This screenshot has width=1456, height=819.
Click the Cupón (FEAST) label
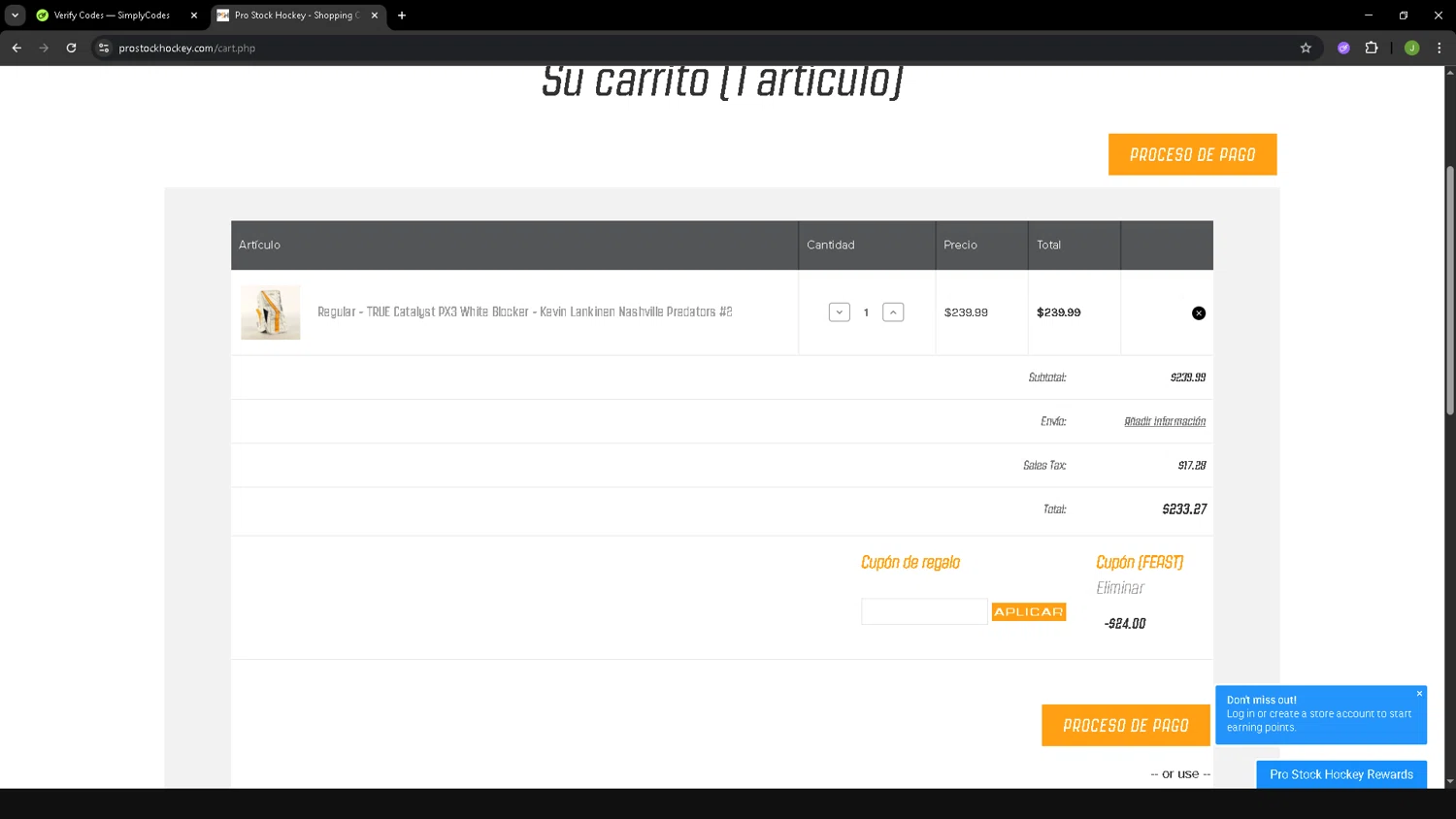(1140, 563)
